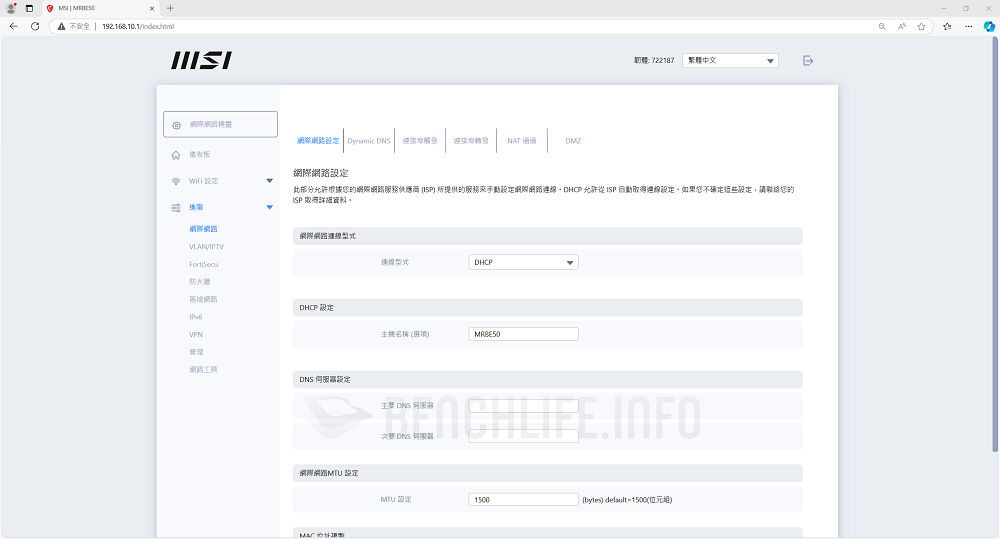
Task: Go back with the browser back arrow
Action: pos(14,26)
